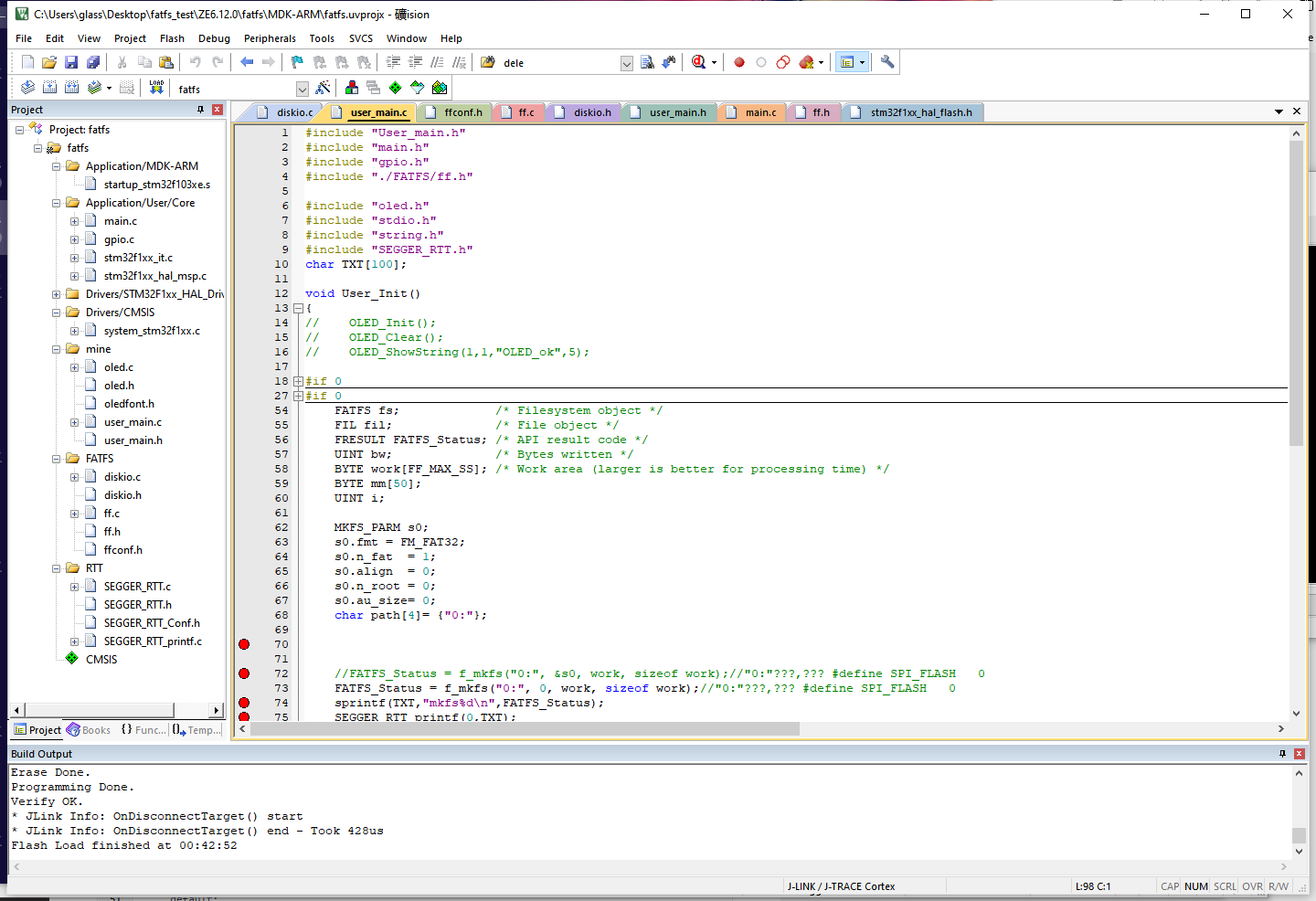Viewport: 1316px width, 901px height.
Task: Start the debug session via magnifier icon
Action: pos(699,62)
